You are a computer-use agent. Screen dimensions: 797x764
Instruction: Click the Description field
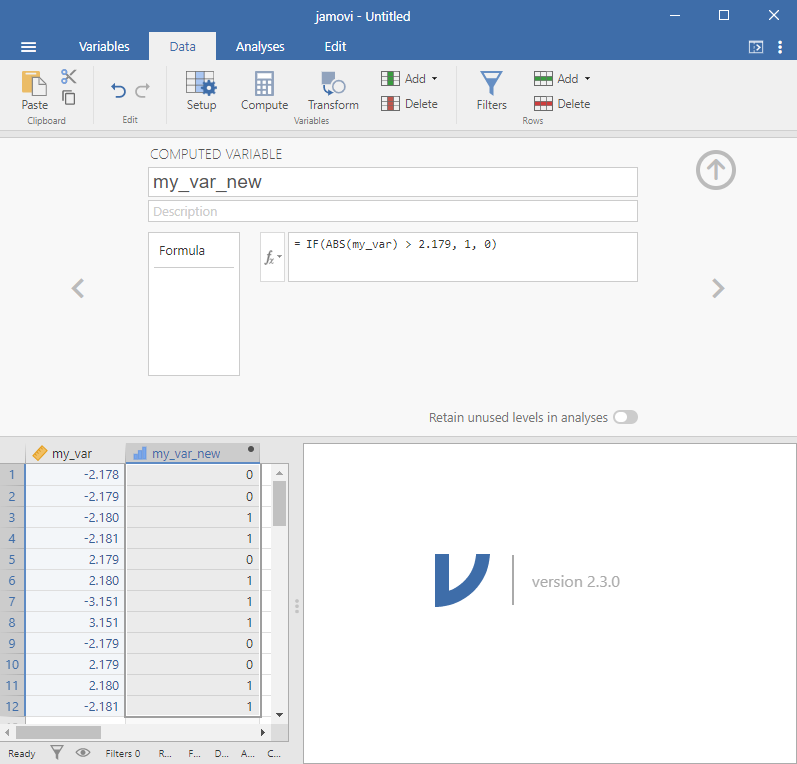pyautogui.click(x=393, y=211)
